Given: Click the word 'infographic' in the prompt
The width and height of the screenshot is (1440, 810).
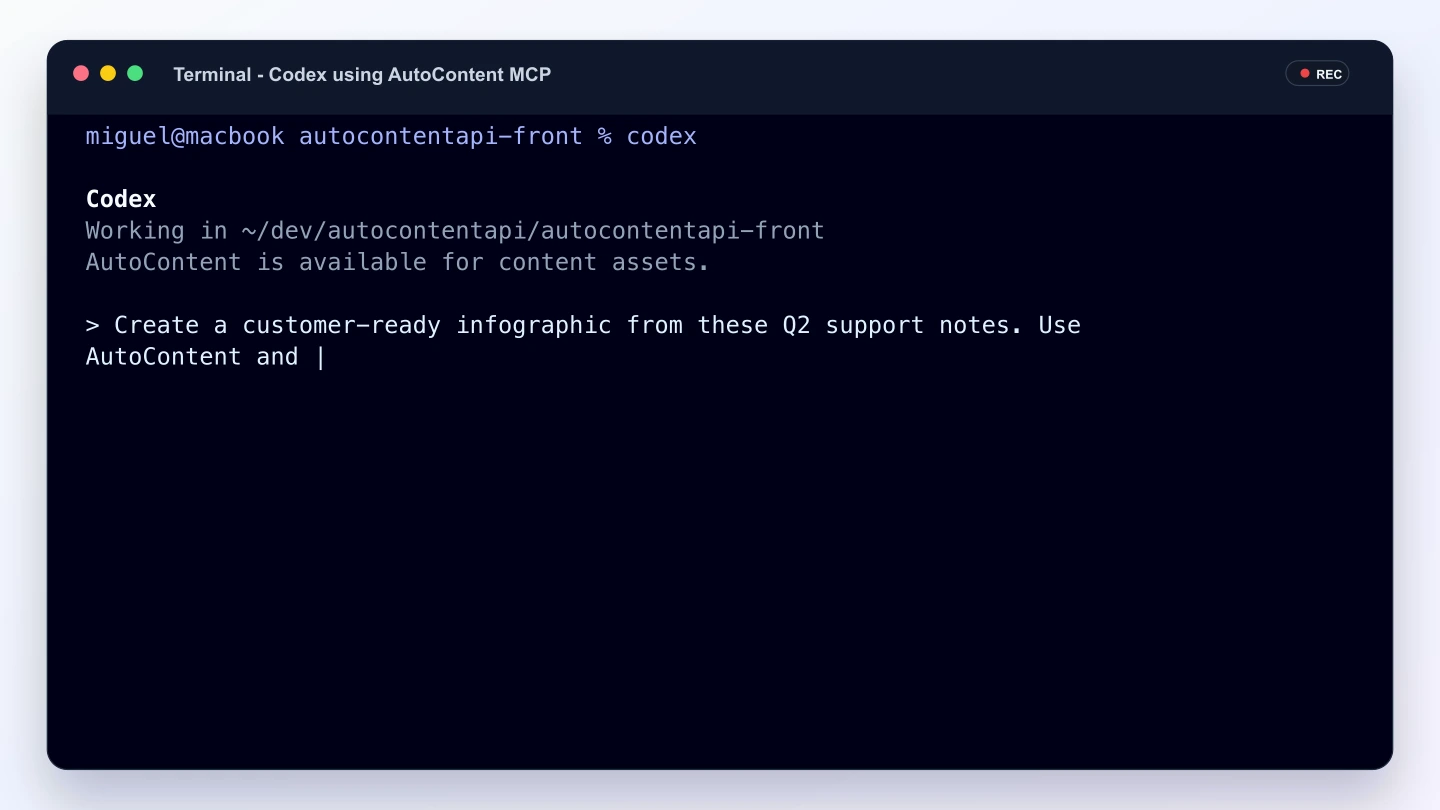Looking at the screenshot, I should tap(534, 325).
